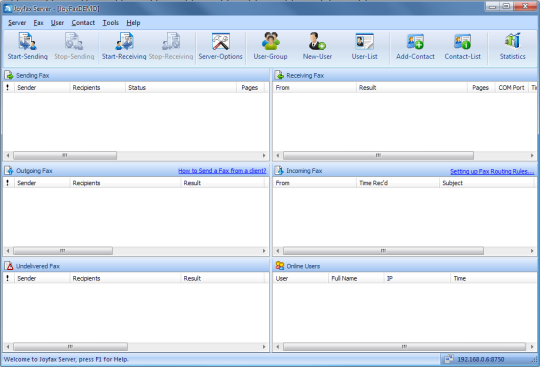The width and height of the screenshot is (540, 367).
Task: Open 'Setting up Fax Routing Rules' link
Action: click(x=492, y=171)
